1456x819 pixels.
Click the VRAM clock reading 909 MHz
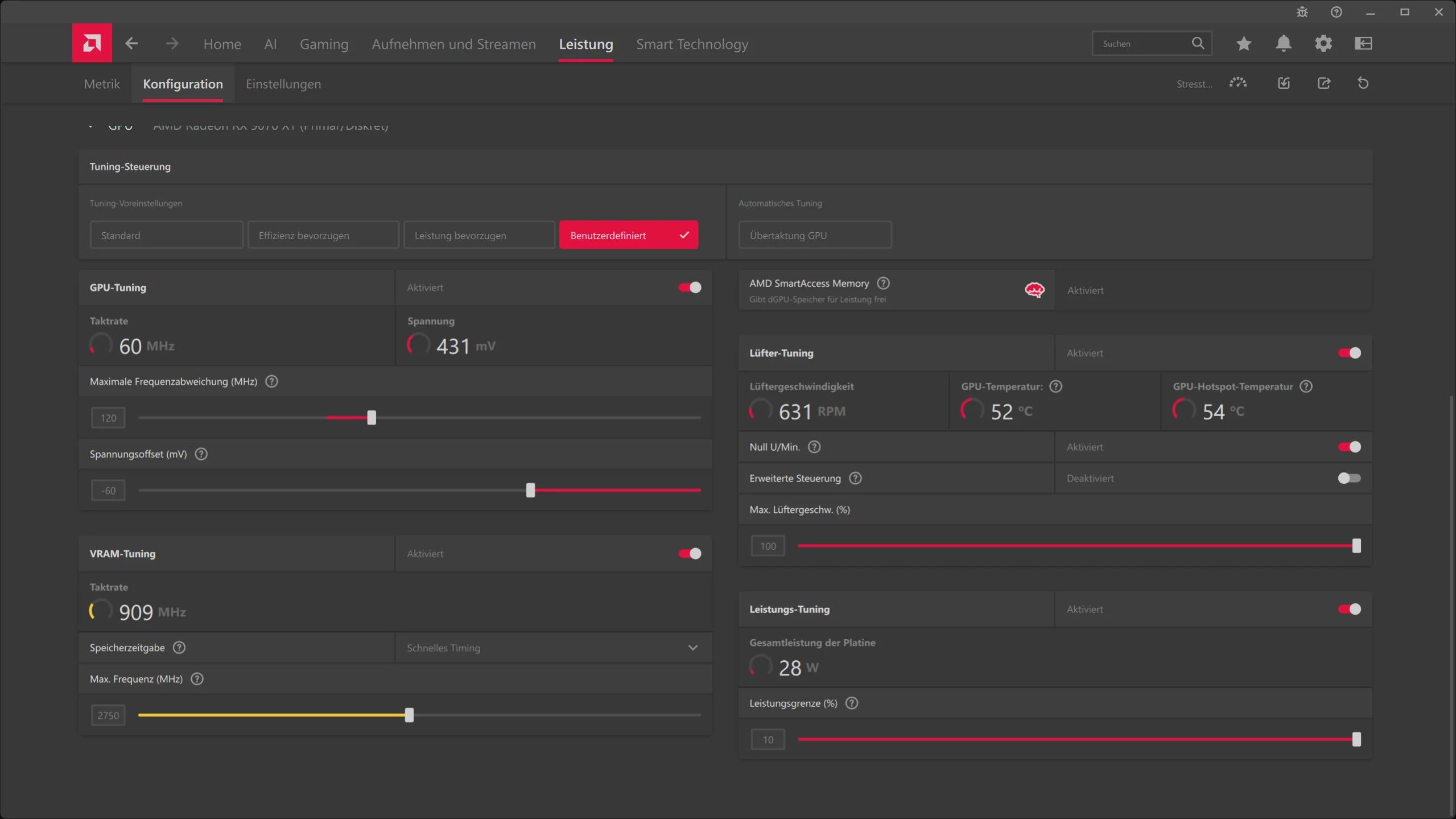[x=152, y=612]
